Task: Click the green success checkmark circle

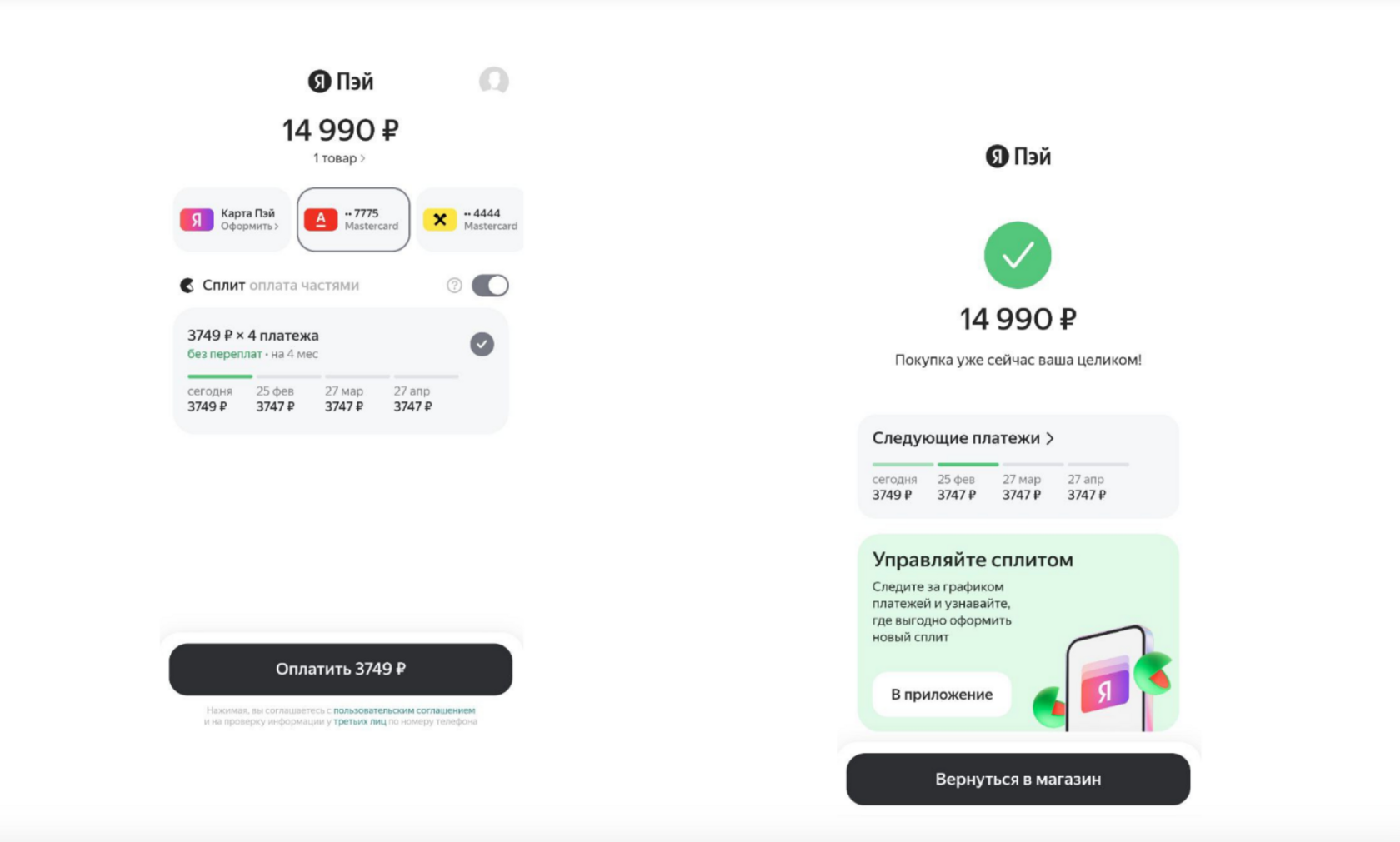Action: click(x=1017, y=255)
